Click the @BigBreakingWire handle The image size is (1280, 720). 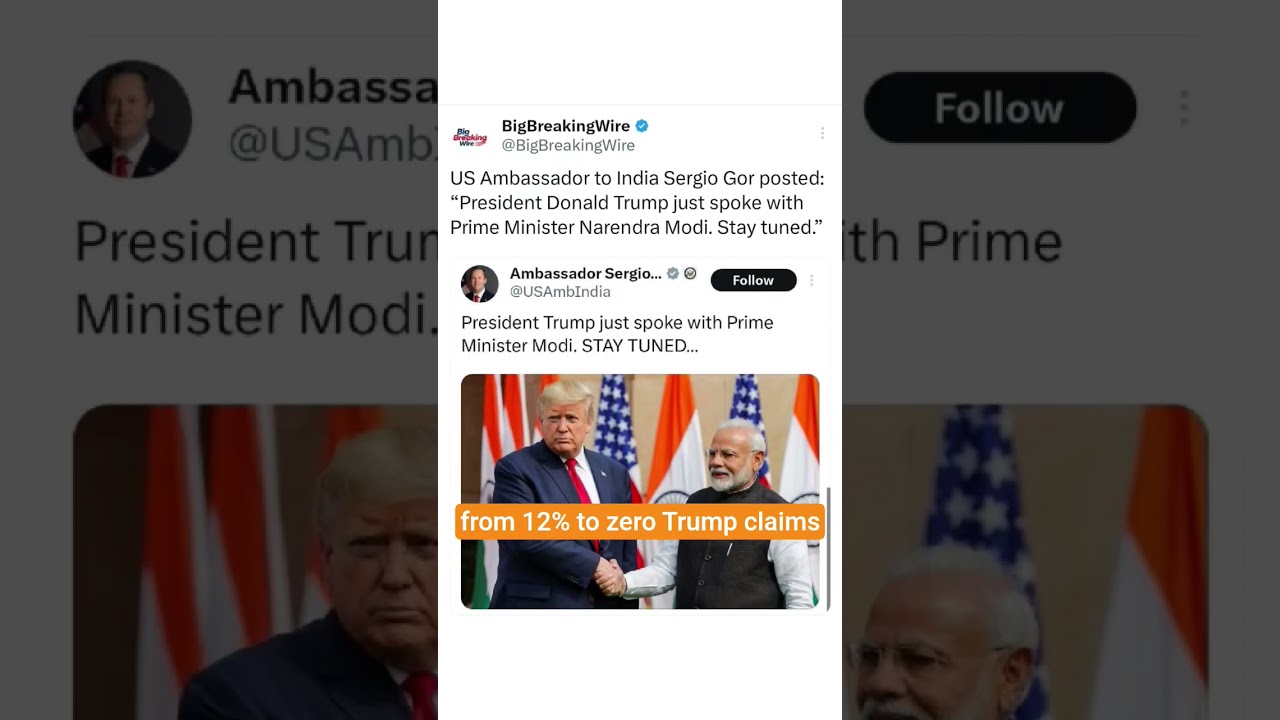coord(568,145)
